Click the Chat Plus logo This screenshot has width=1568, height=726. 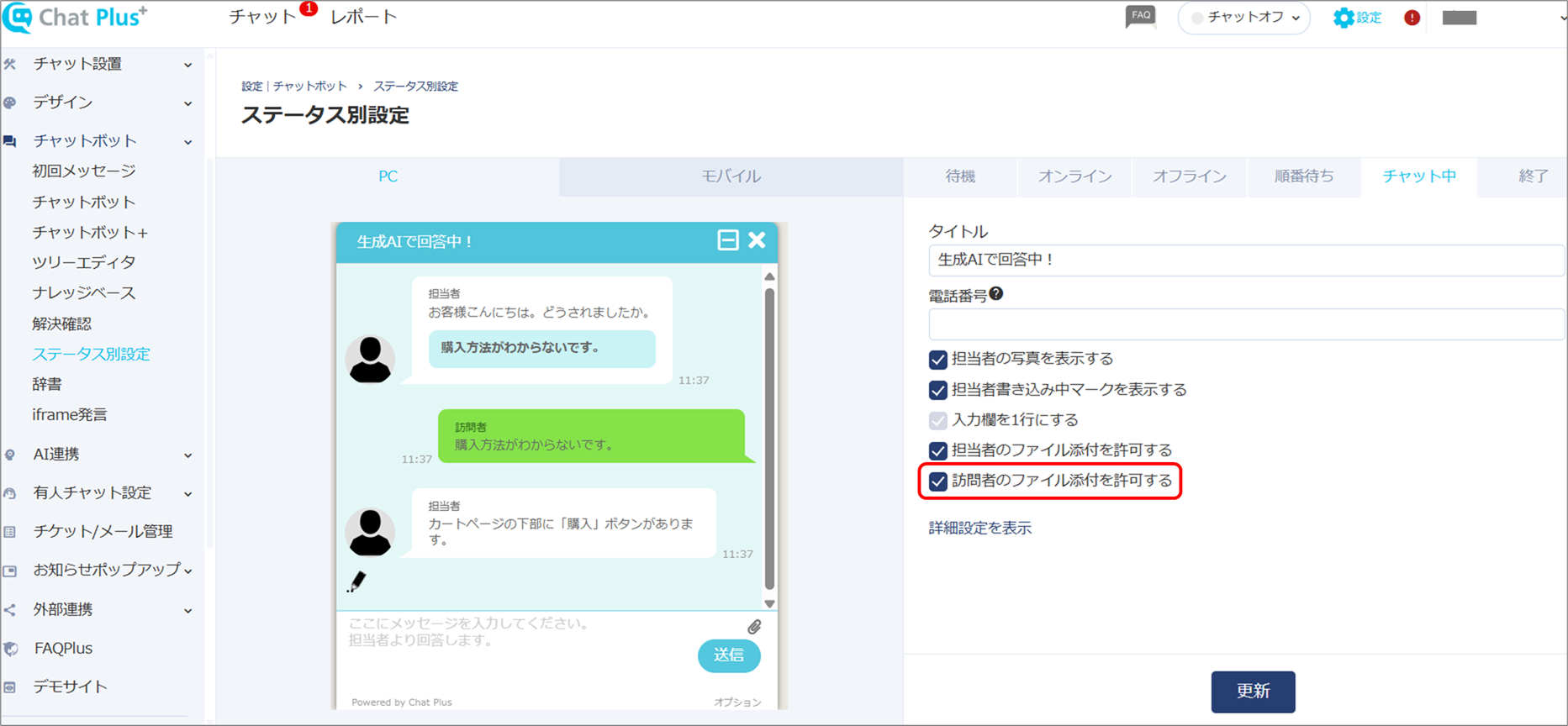tap(76, 17)
